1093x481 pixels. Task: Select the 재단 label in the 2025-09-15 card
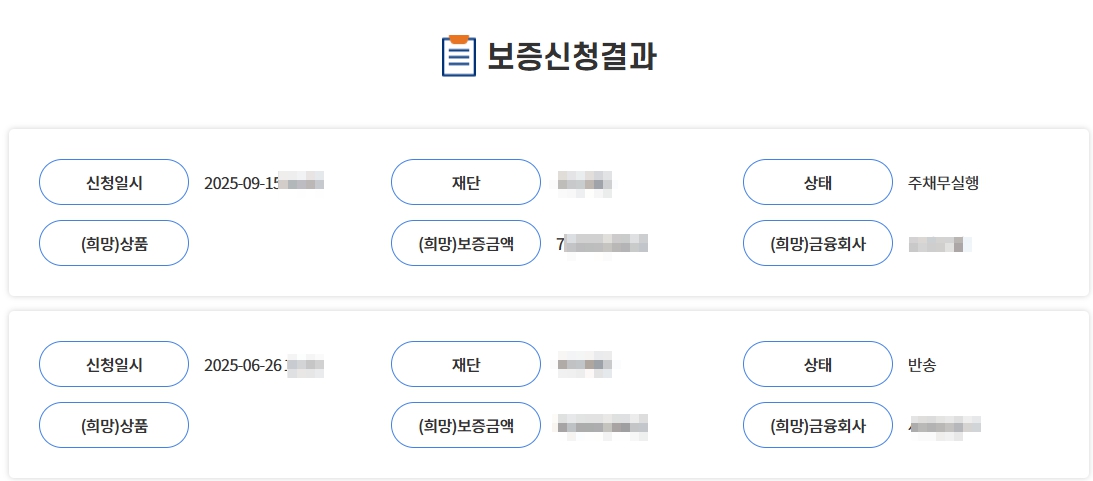tap(466, 182)
